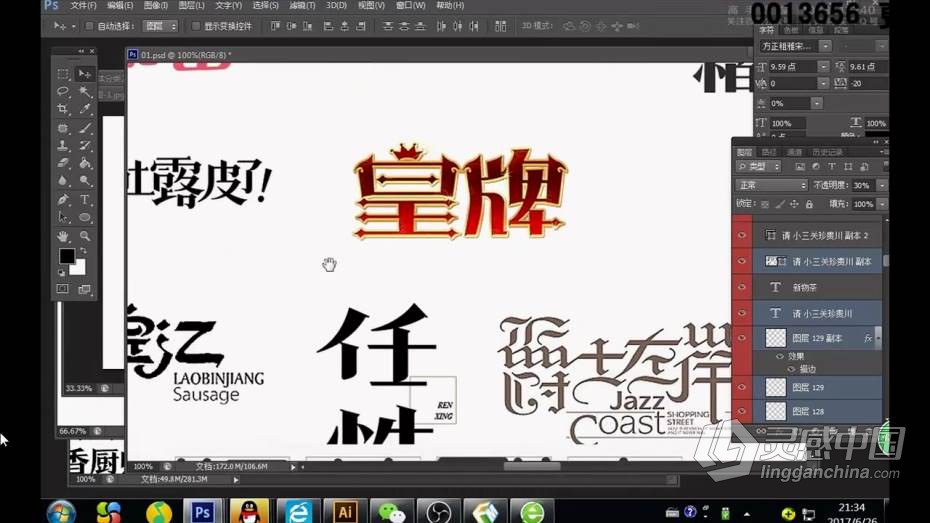Select the Path Selection tool

tap(63, 218)
